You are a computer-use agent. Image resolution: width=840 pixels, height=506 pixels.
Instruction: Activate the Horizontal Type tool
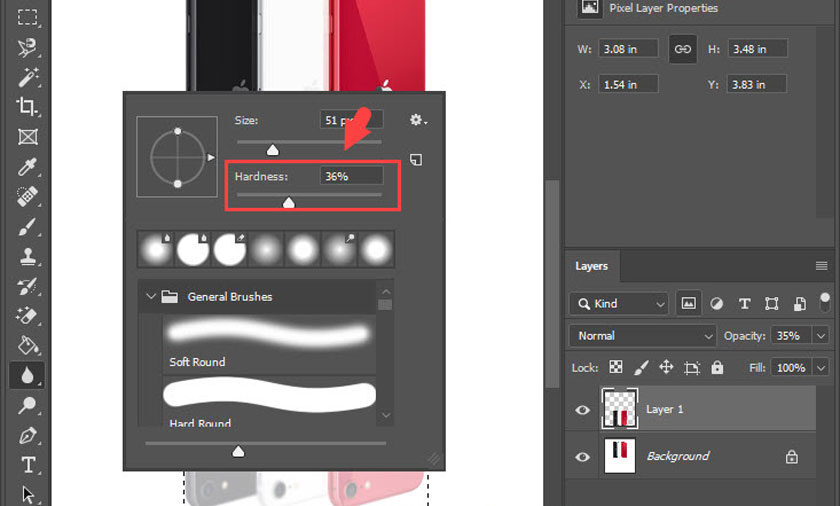(28, 465)
